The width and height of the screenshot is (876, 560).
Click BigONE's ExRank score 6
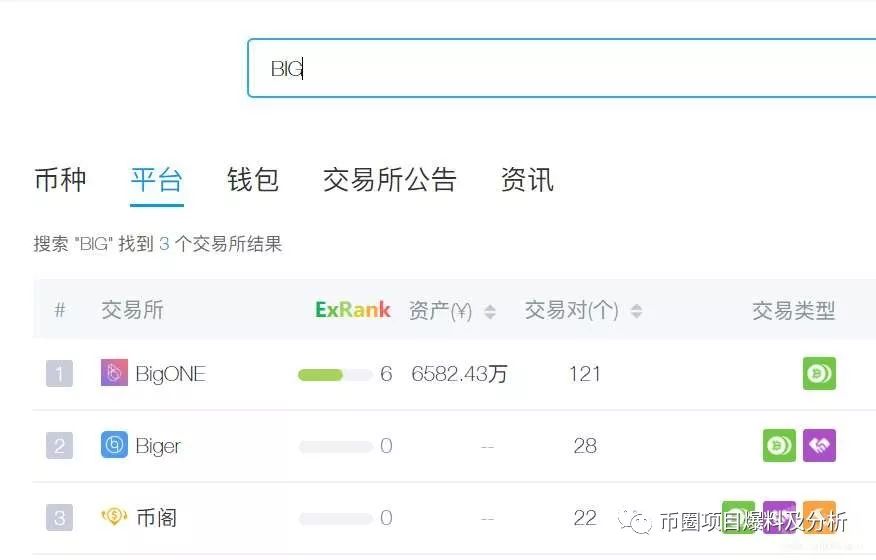point(386,373)
